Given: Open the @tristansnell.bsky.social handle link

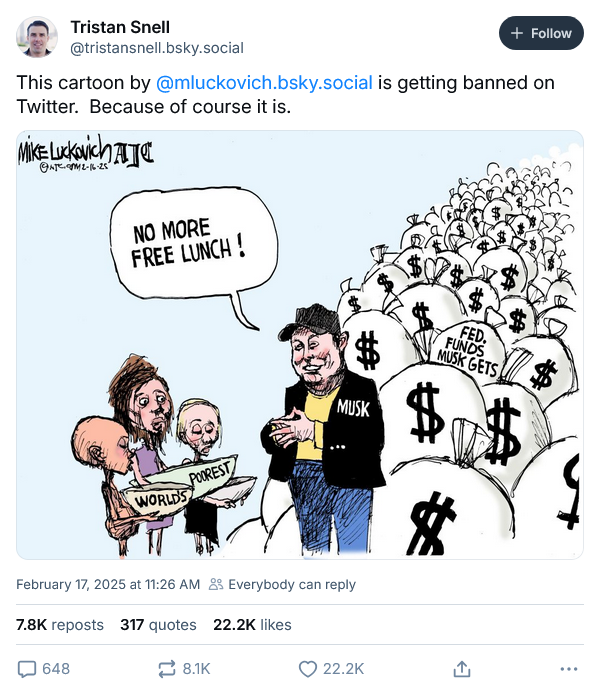Looking at the screenshot, I should point(157,48).
